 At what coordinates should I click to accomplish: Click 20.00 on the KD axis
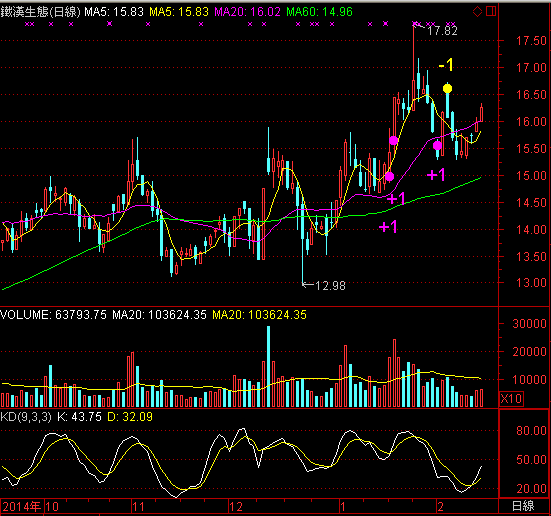click(531, 488)
